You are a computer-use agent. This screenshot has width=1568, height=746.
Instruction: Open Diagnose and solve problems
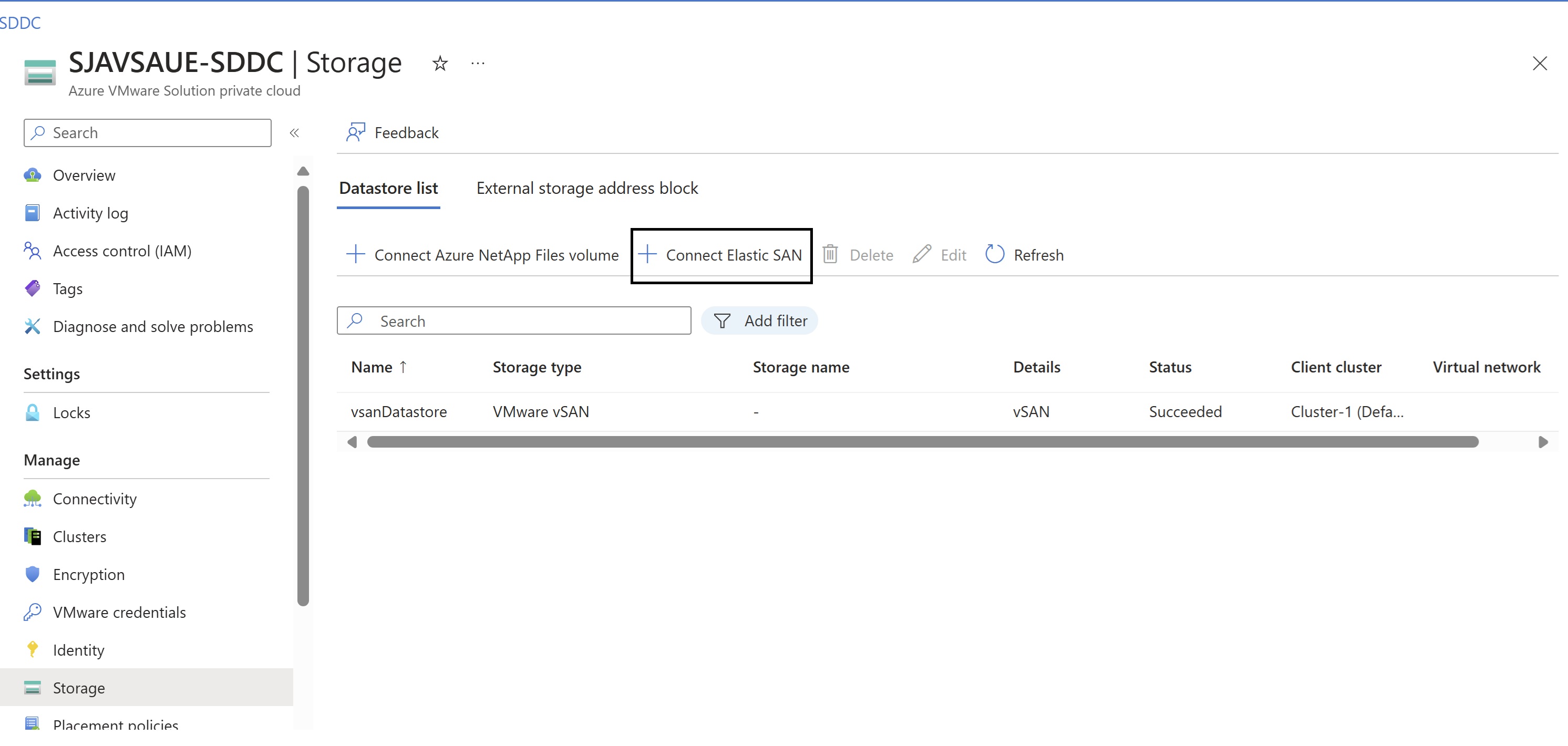point(152,327)
